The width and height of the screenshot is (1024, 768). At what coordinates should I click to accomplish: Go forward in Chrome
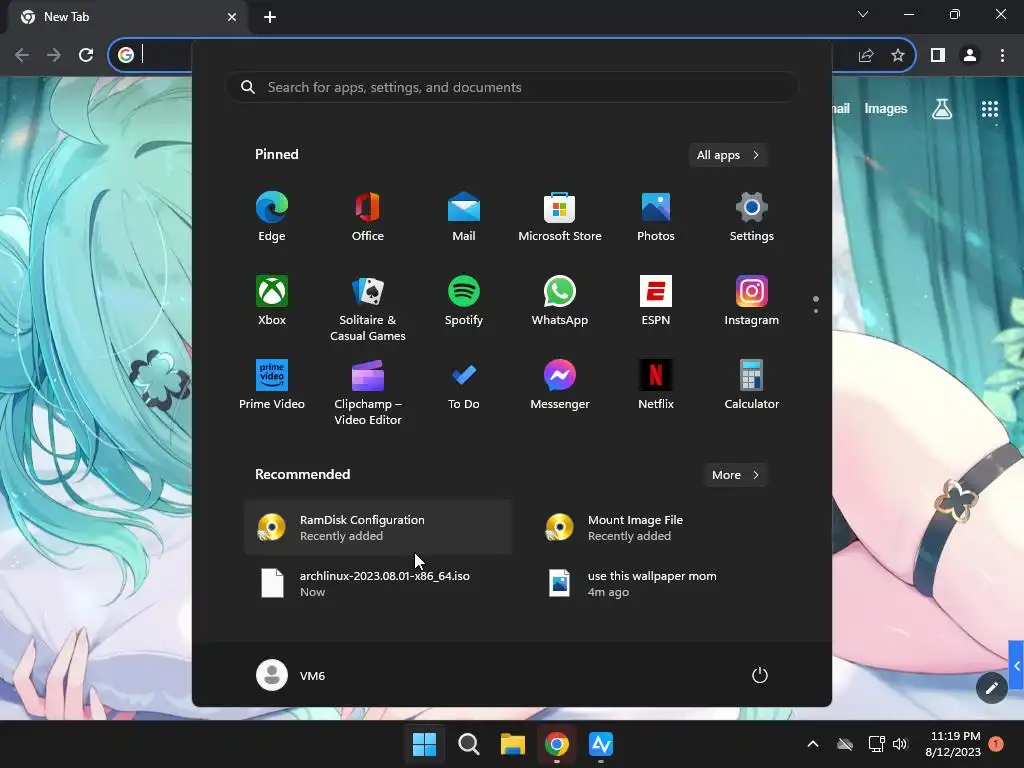(54, 56)
